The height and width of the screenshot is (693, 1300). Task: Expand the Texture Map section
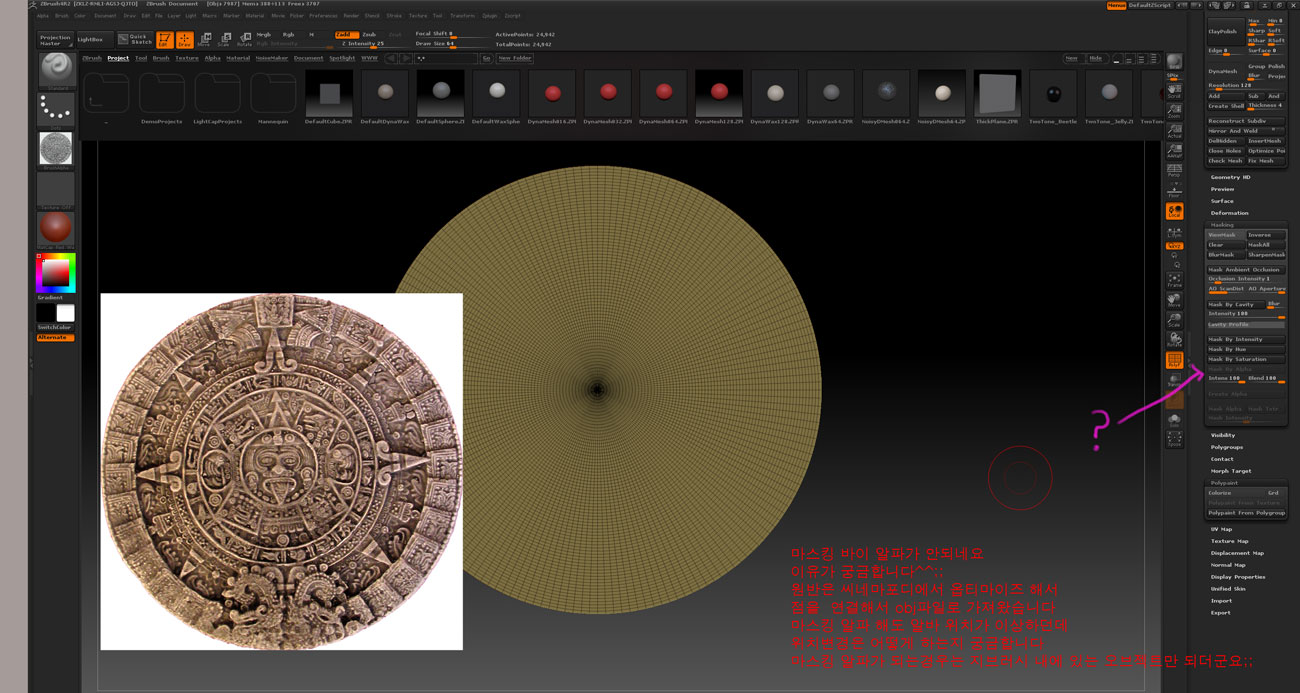coord(1229,541)
